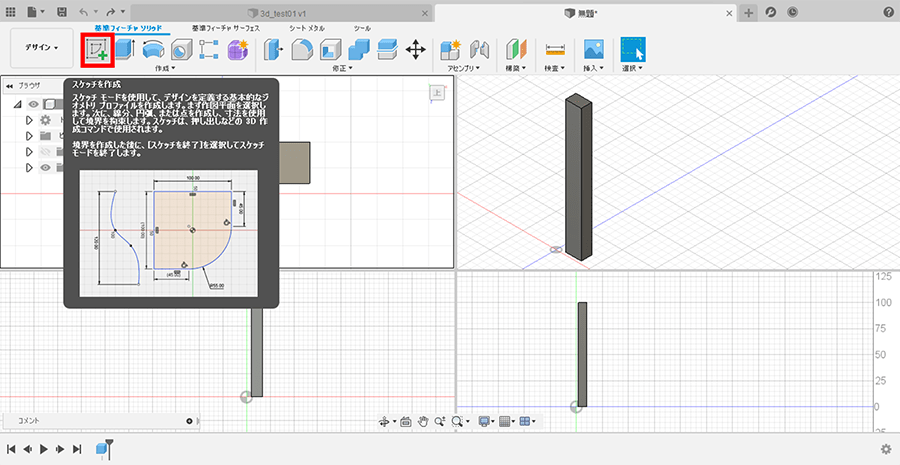Viewport: 900px width, 465px height.
Task: Click the Create Sketch tool icon
Action: click(x=97, y=49)
